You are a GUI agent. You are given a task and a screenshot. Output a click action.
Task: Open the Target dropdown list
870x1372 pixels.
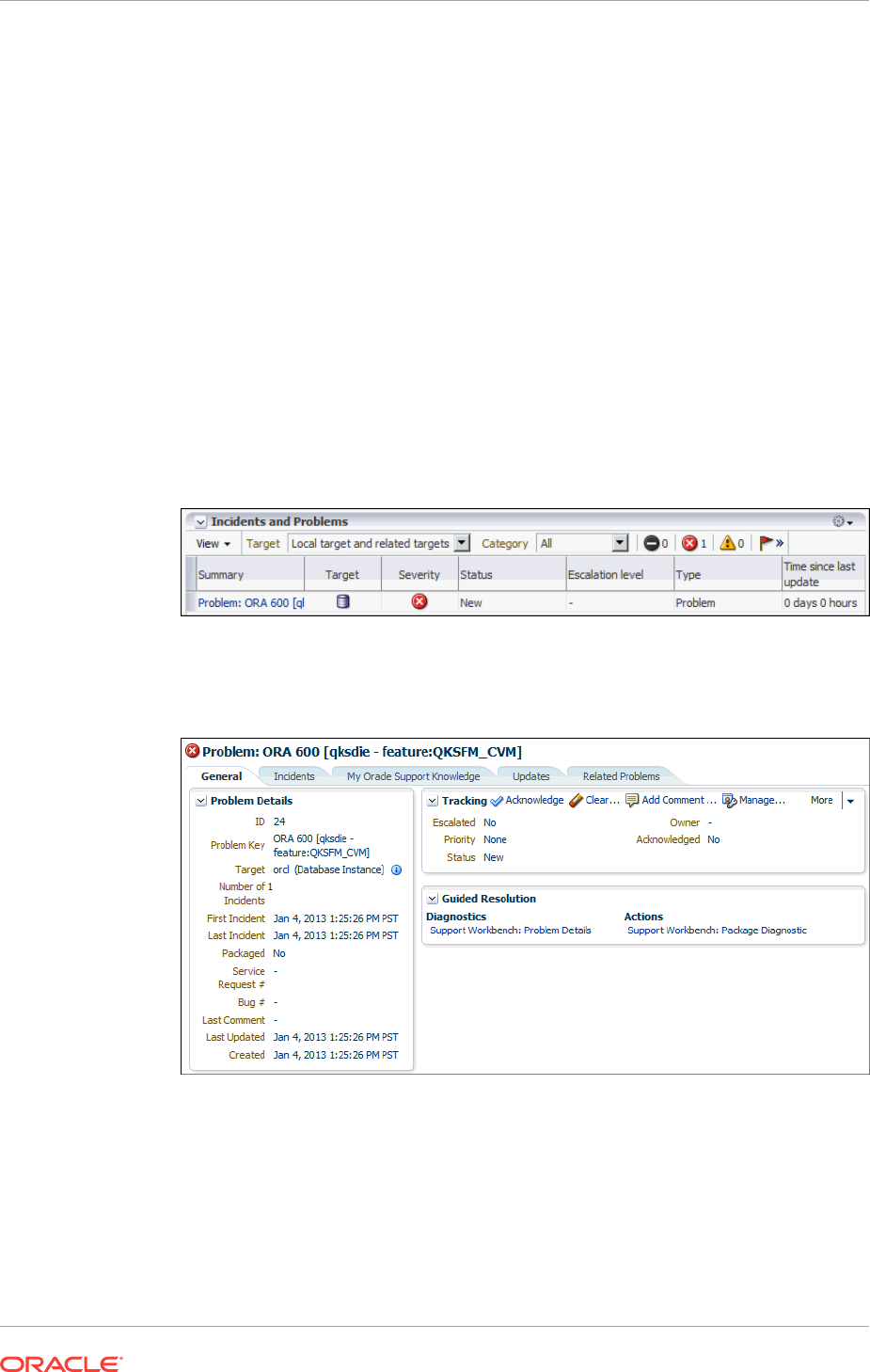pos(462,543)
